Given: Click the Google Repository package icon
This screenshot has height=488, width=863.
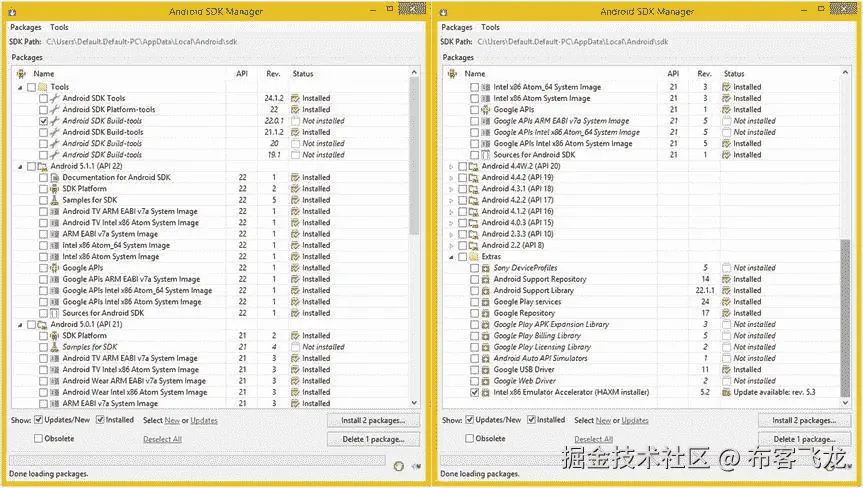Looking at the screenshot, I should click(485, 313).
